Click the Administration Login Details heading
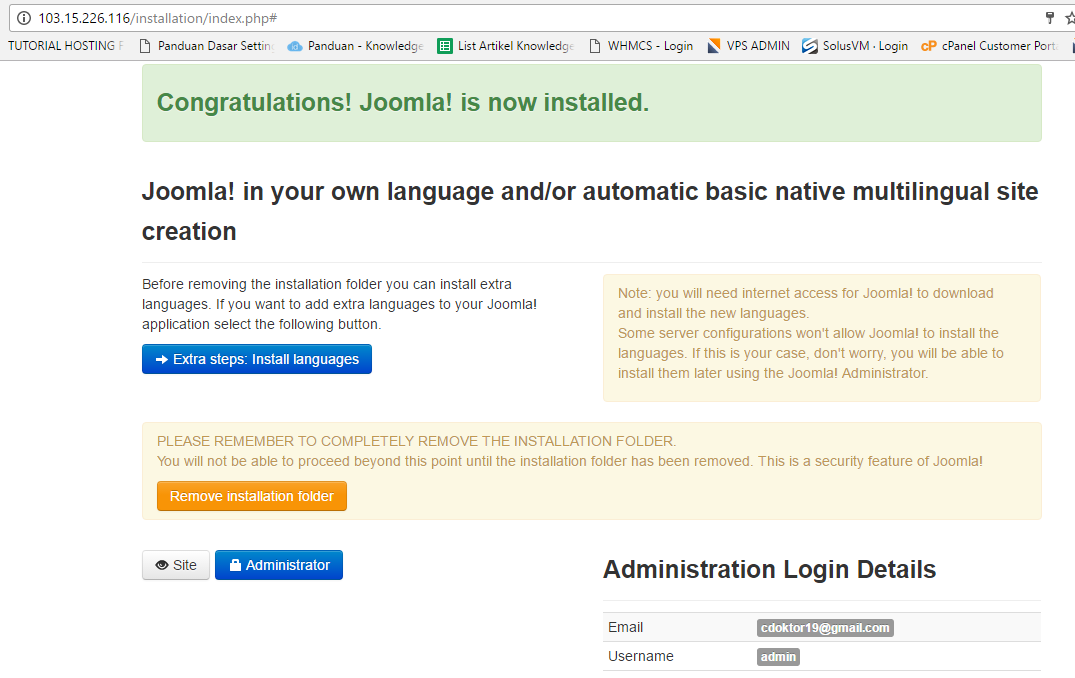This screenshot has width=1075, height=678. click(x=769, y=570)
